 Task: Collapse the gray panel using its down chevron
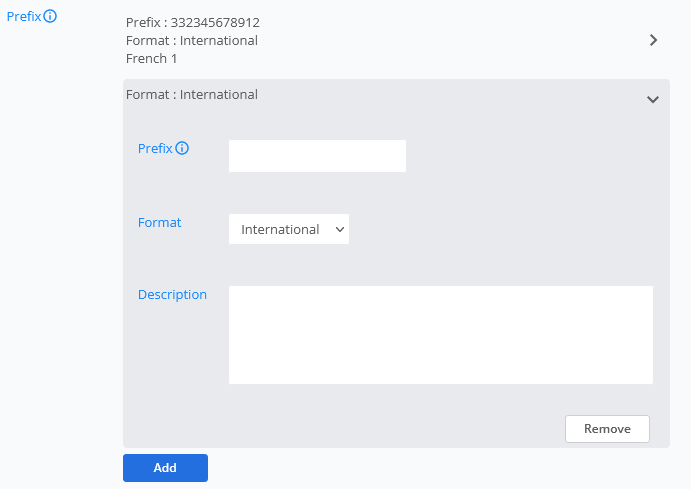pyautogui.click(x=653, y=99)
